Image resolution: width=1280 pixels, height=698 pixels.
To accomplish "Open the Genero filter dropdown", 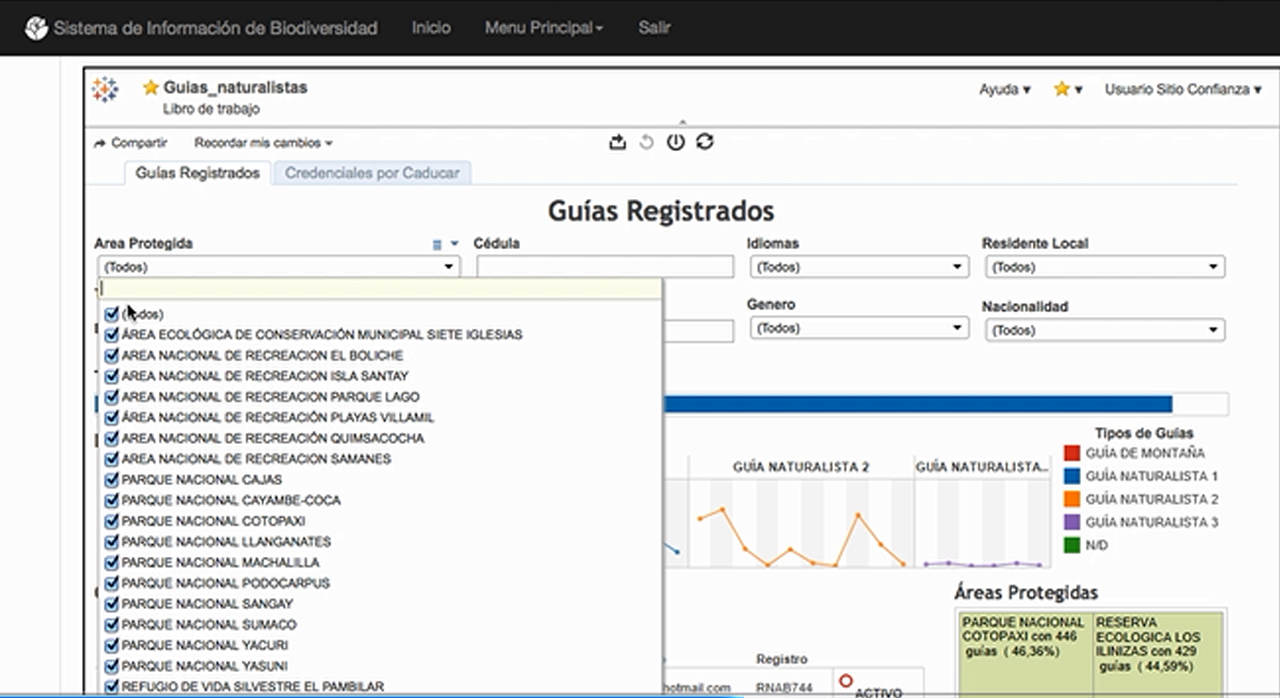I will pyautogui.click(x=858, y=328).
